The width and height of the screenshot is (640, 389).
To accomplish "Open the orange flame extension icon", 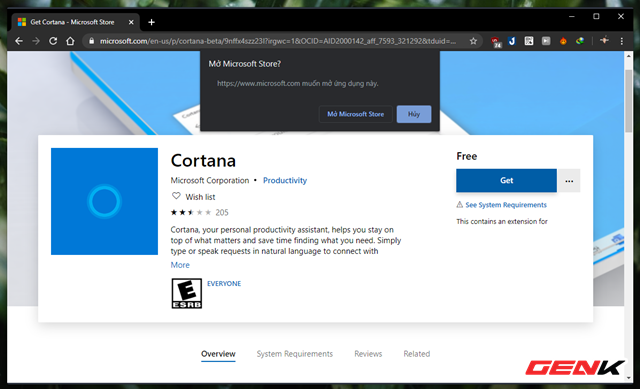I will pyautogui.click(x=563, y=41).
